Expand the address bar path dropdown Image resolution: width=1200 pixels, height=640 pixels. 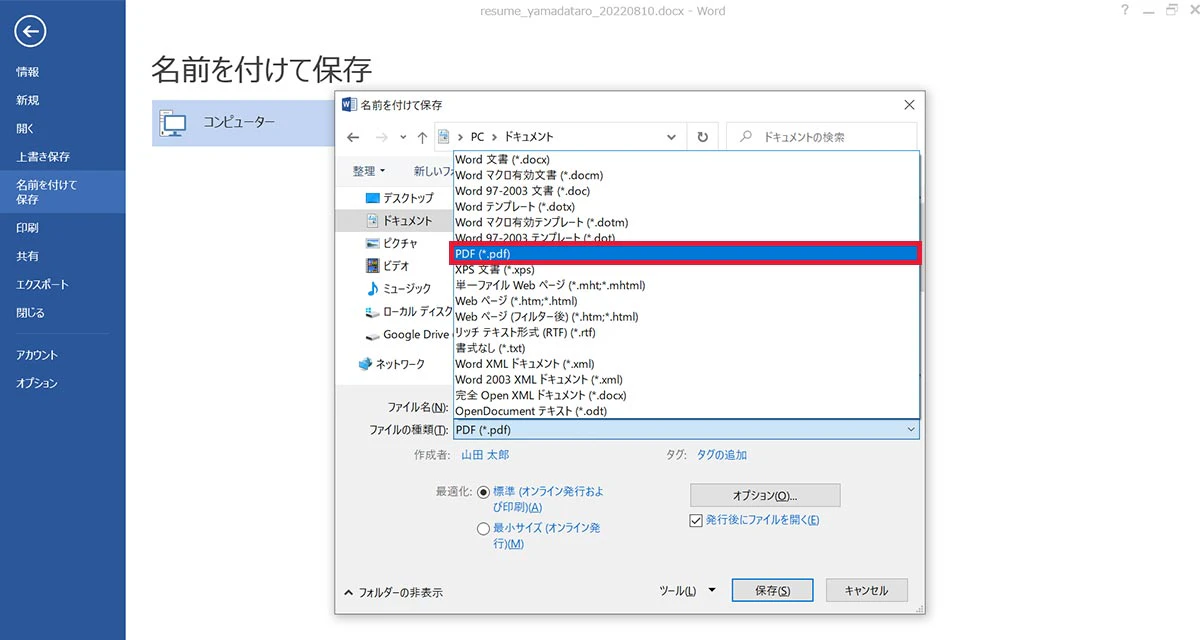pos(671,137)
